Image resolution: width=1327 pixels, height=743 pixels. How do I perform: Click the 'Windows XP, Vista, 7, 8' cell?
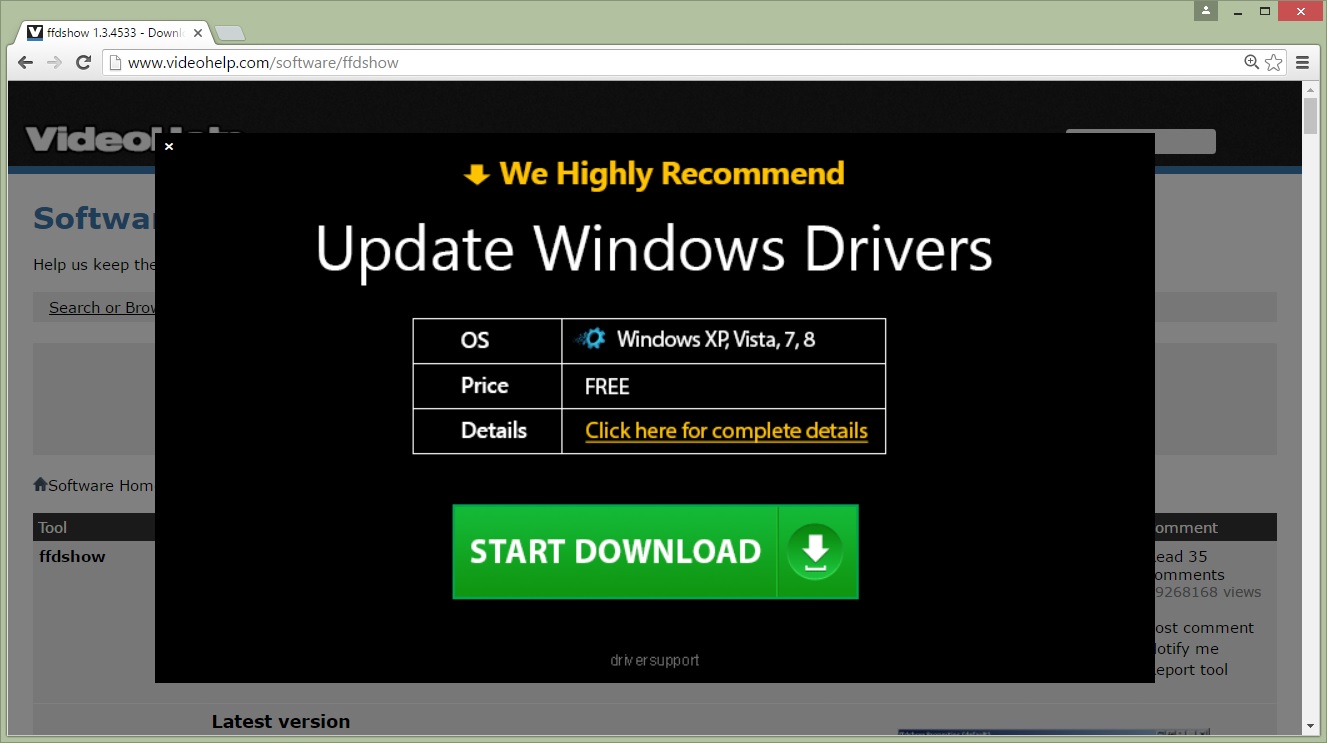[x=723, y=340]
